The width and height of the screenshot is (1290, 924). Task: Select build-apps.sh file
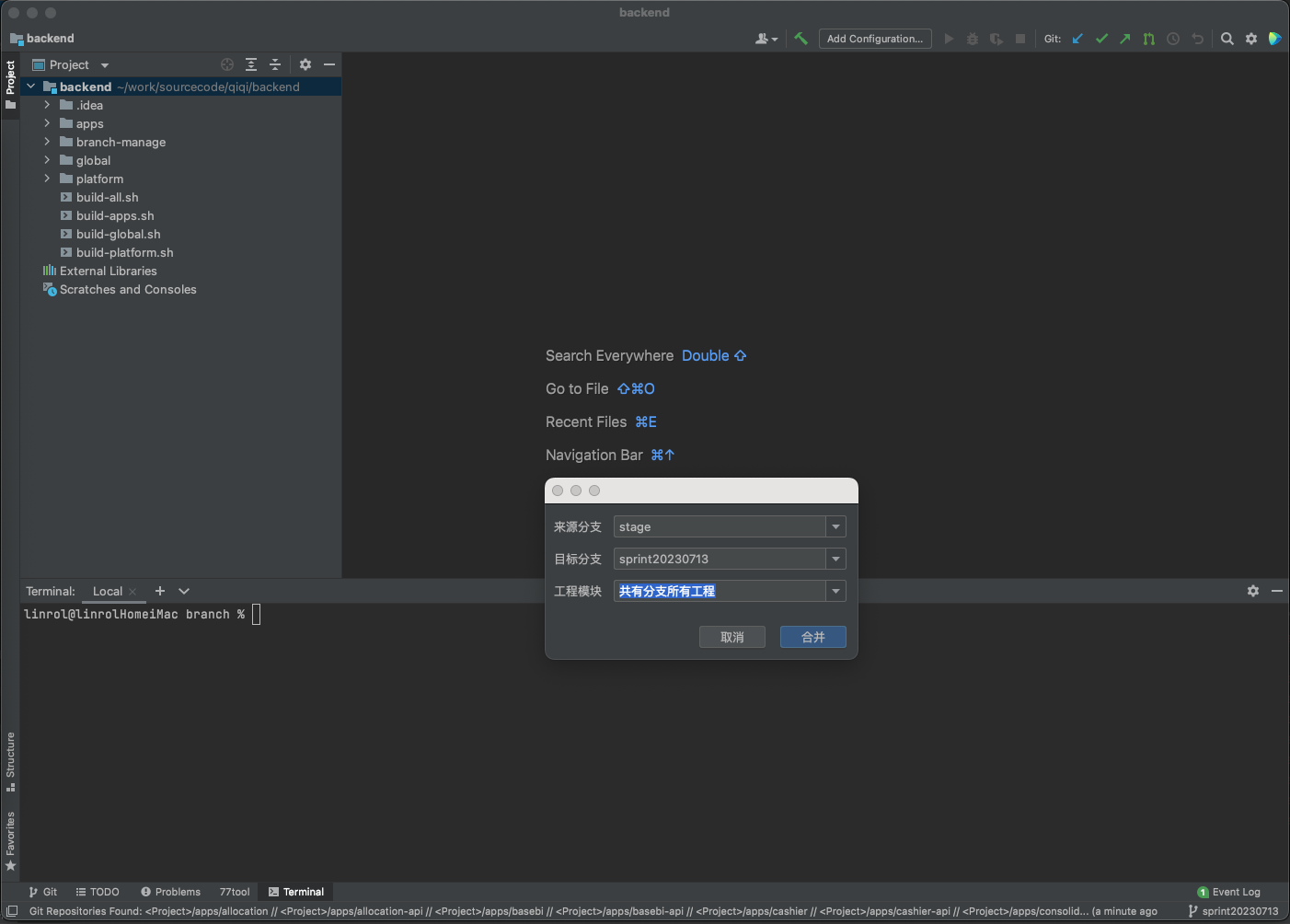coord(115,215)
